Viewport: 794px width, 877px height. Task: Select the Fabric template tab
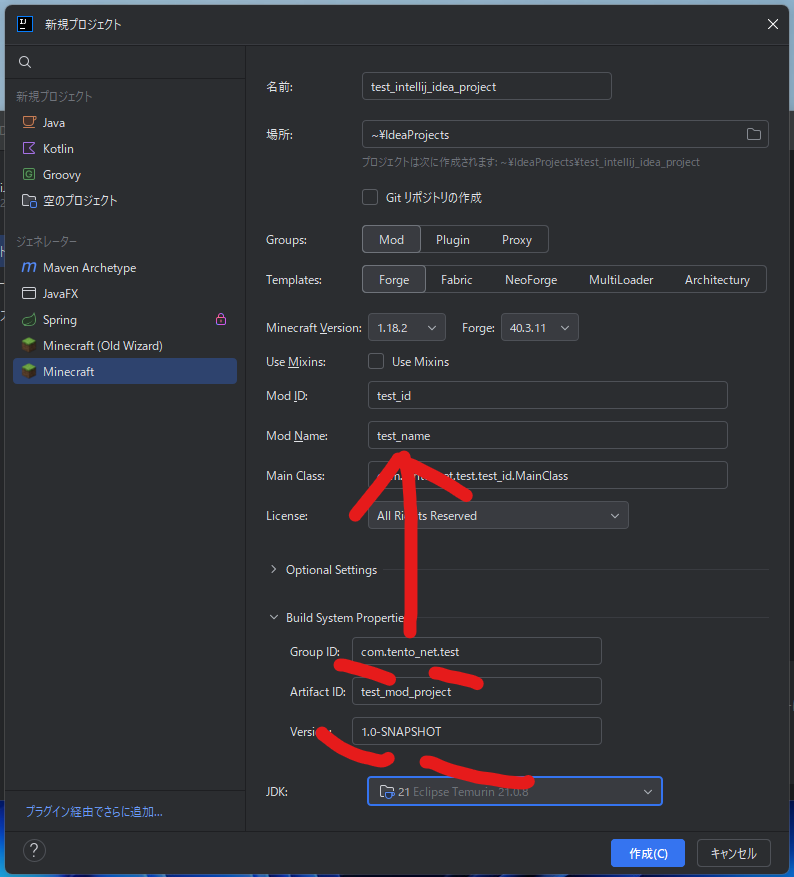point(456,280)
